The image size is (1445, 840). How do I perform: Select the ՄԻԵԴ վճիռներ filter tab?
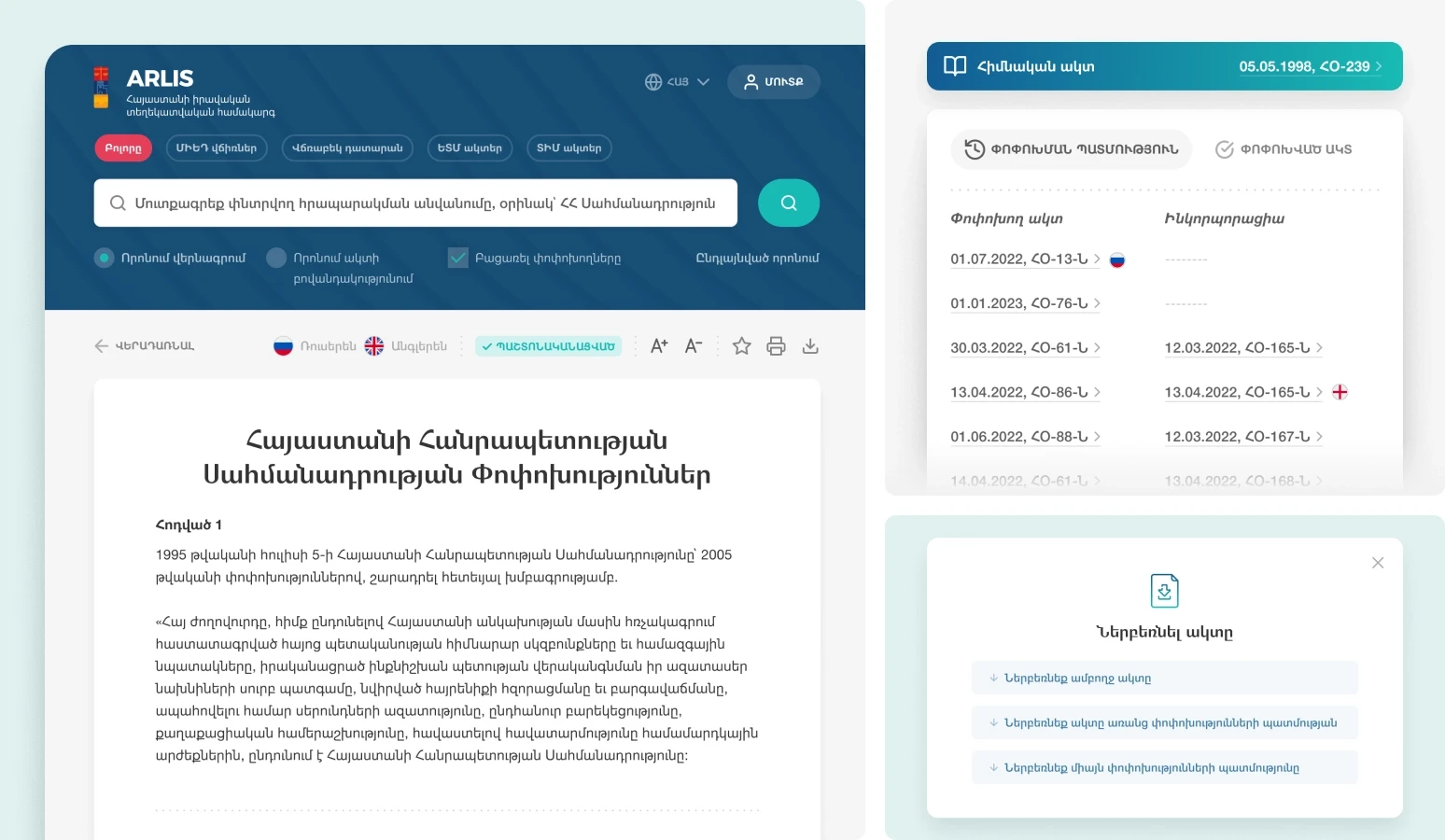pyautogui.click(x=217, y=148)
